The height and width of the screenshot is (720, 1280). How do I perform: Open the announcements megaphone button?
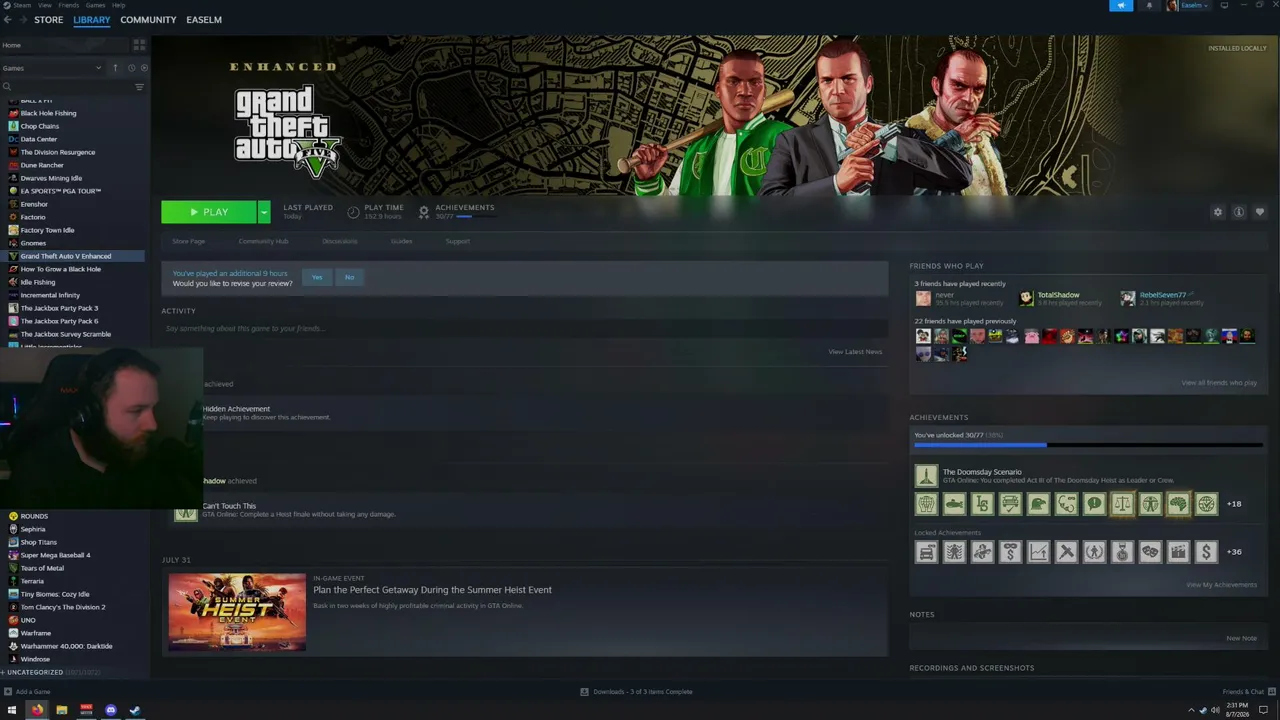pos(1121,5)
